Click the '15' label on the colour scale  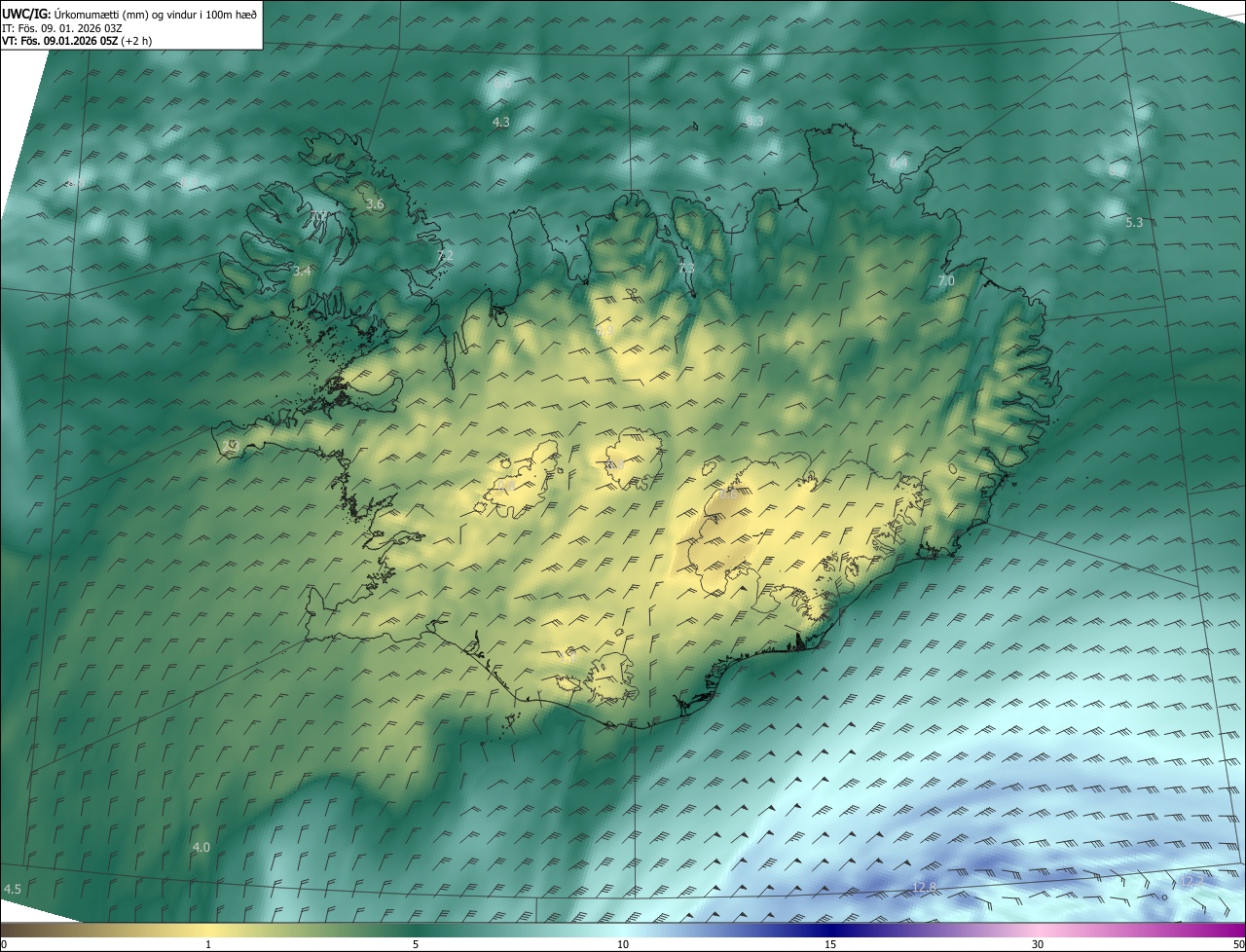click(830, 944)
